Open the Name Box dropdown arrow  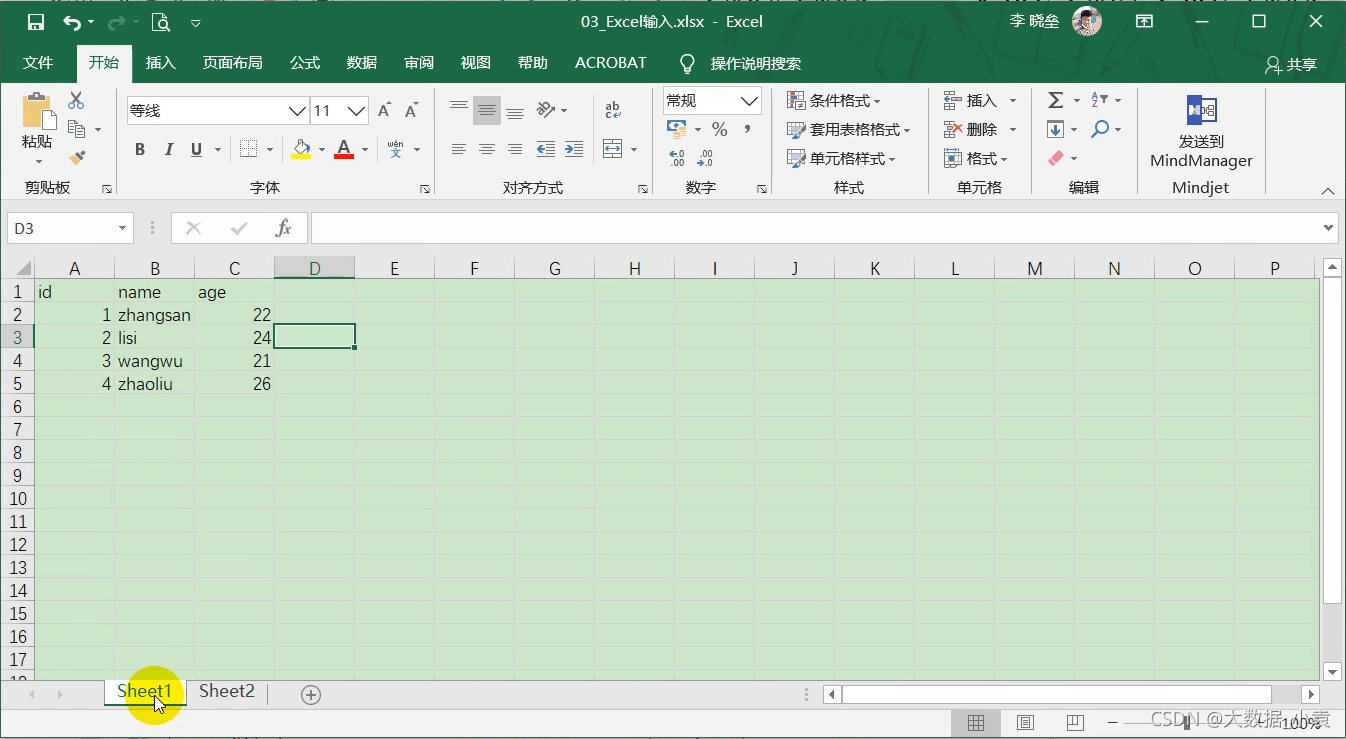[122, 228]
